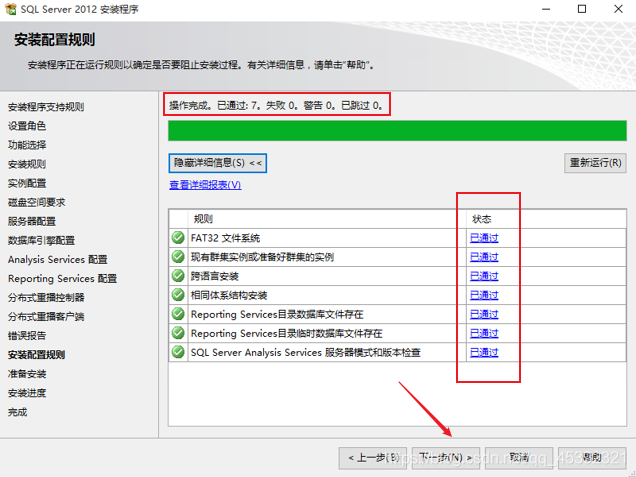Select 磁盘空间要求 step in sidebar

coord(37,202)
